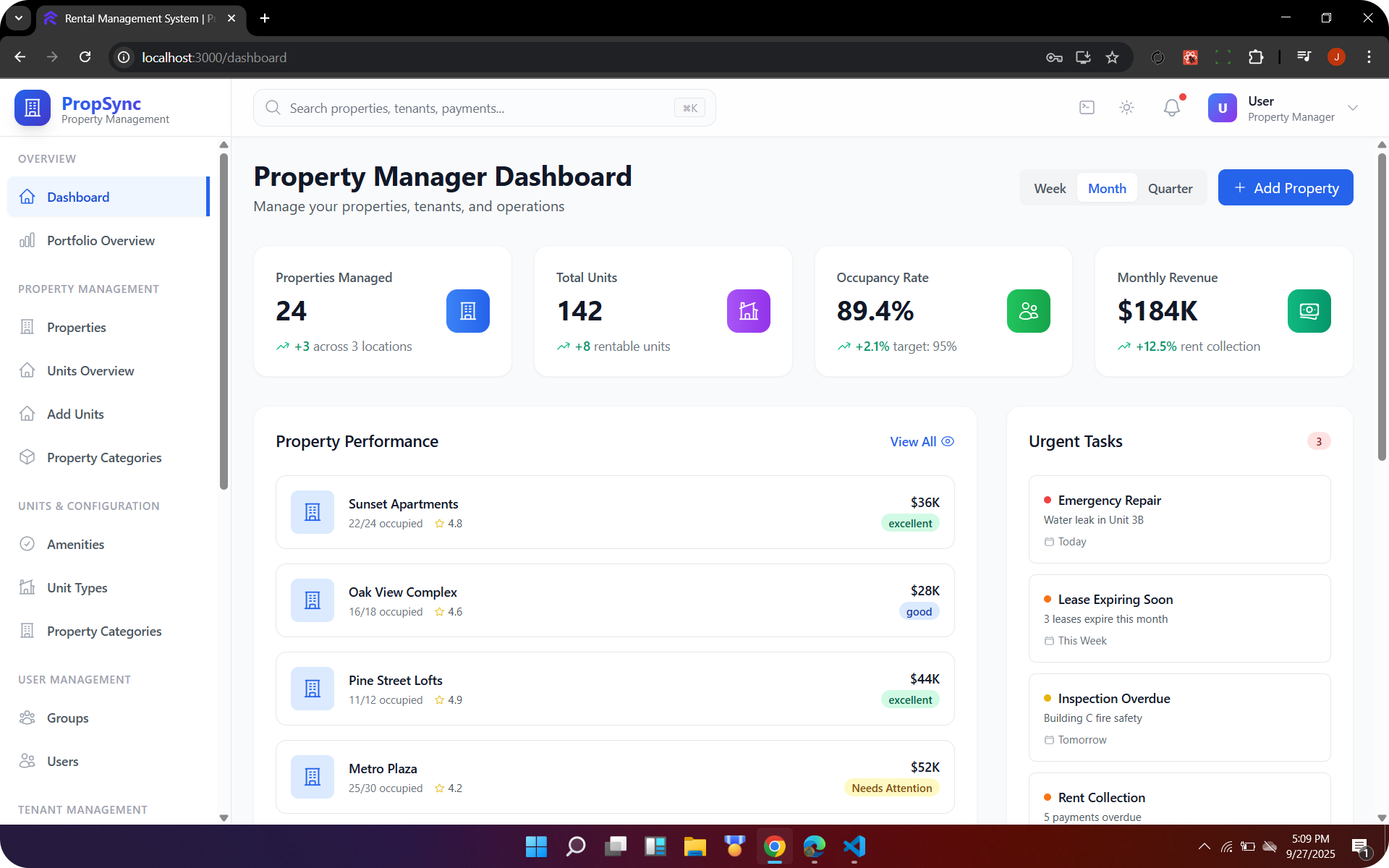Click the purple Total Units icon
The height and width of the screenshot is (868, 1389).
[x=749, y=311]
